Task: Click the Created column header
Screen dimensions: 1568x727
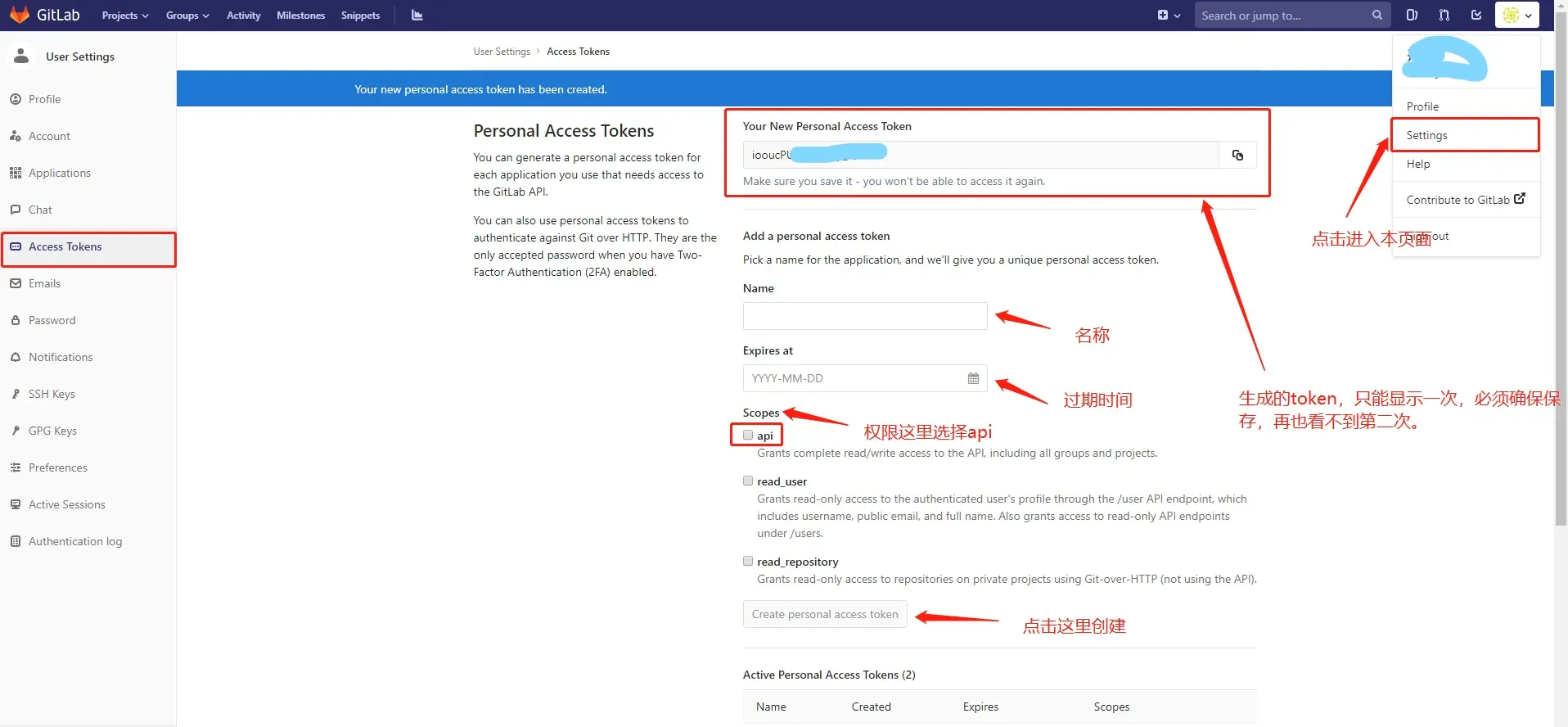Action: tap(871, 707)
